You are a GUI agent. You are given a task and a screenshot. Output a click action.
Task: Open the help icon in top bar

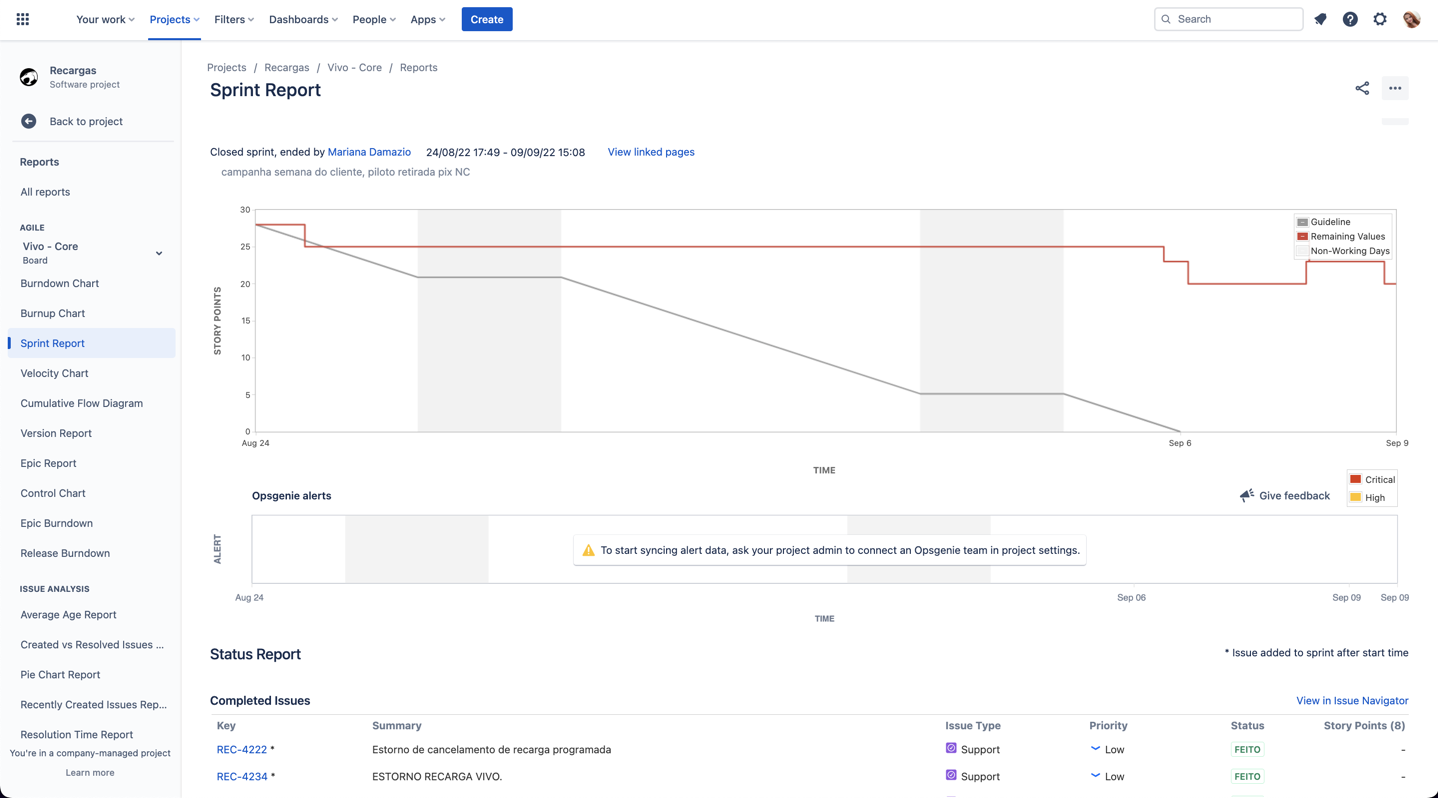[1350, 18]
